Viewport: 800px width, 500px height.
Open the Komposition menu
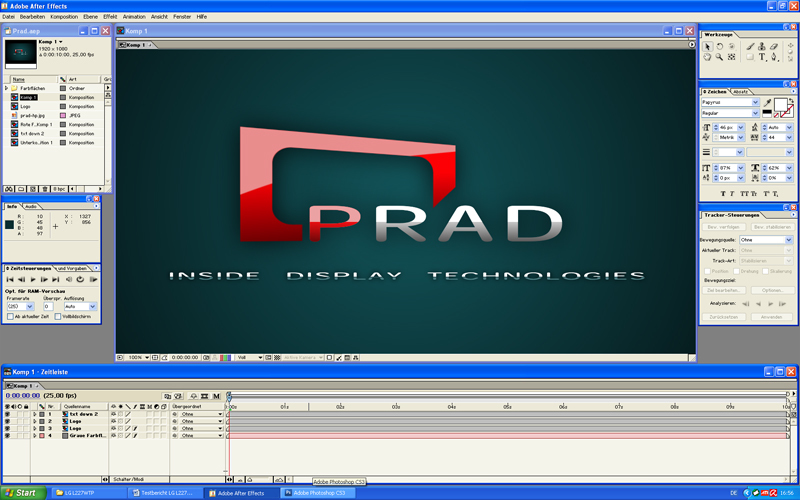point(64,17)
